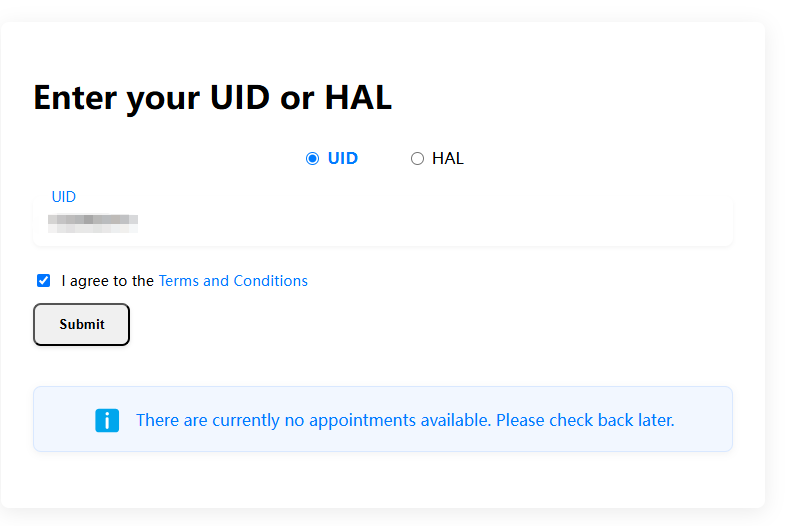The width and height of the screenshot is (786, 526).
Task: Uncheck the agree to terms checkbox
Action: (43, 281)
